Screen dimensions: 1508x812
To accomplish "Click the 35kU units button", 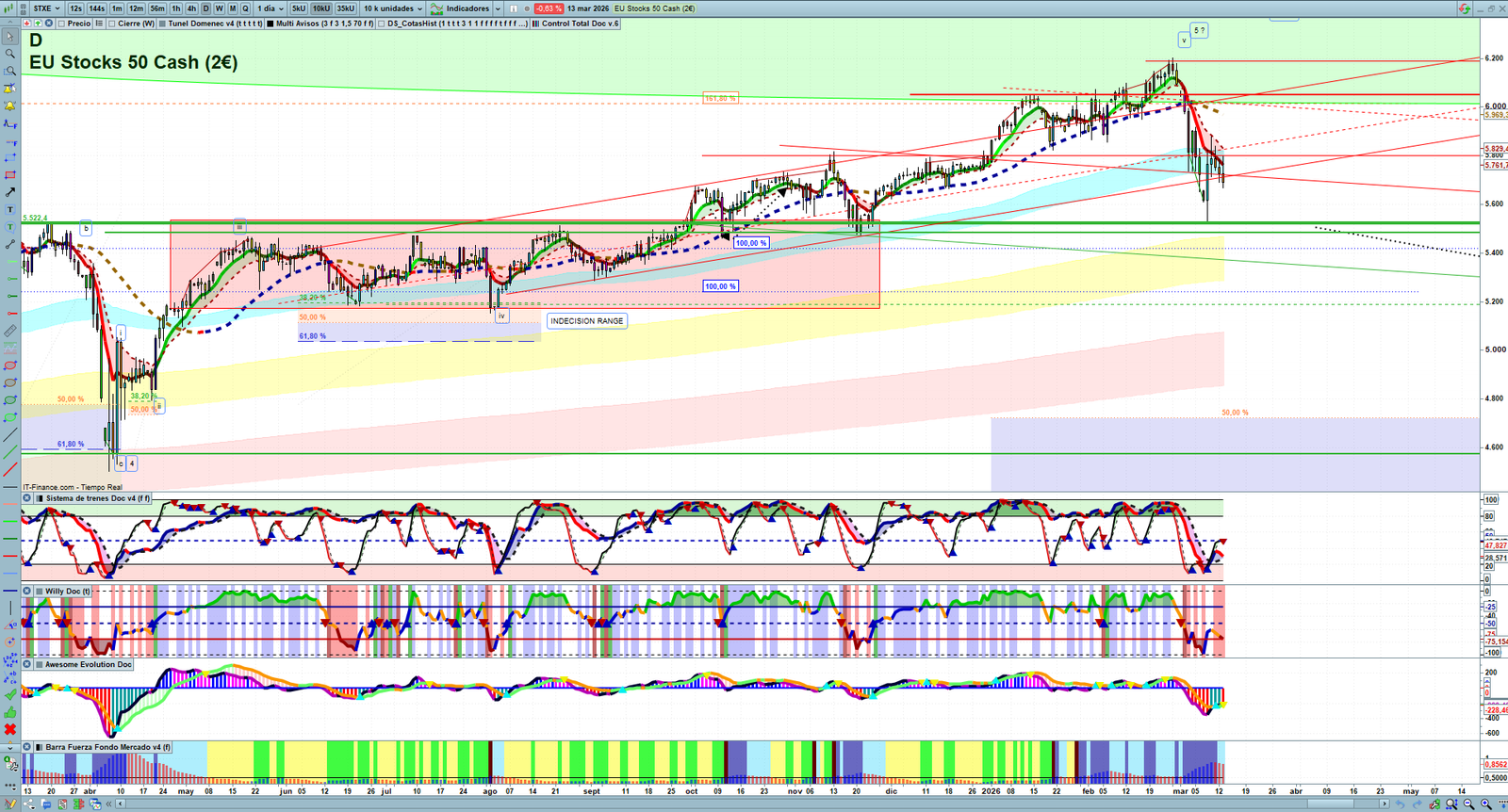I will pyautogui.click(x=346, y=8).
